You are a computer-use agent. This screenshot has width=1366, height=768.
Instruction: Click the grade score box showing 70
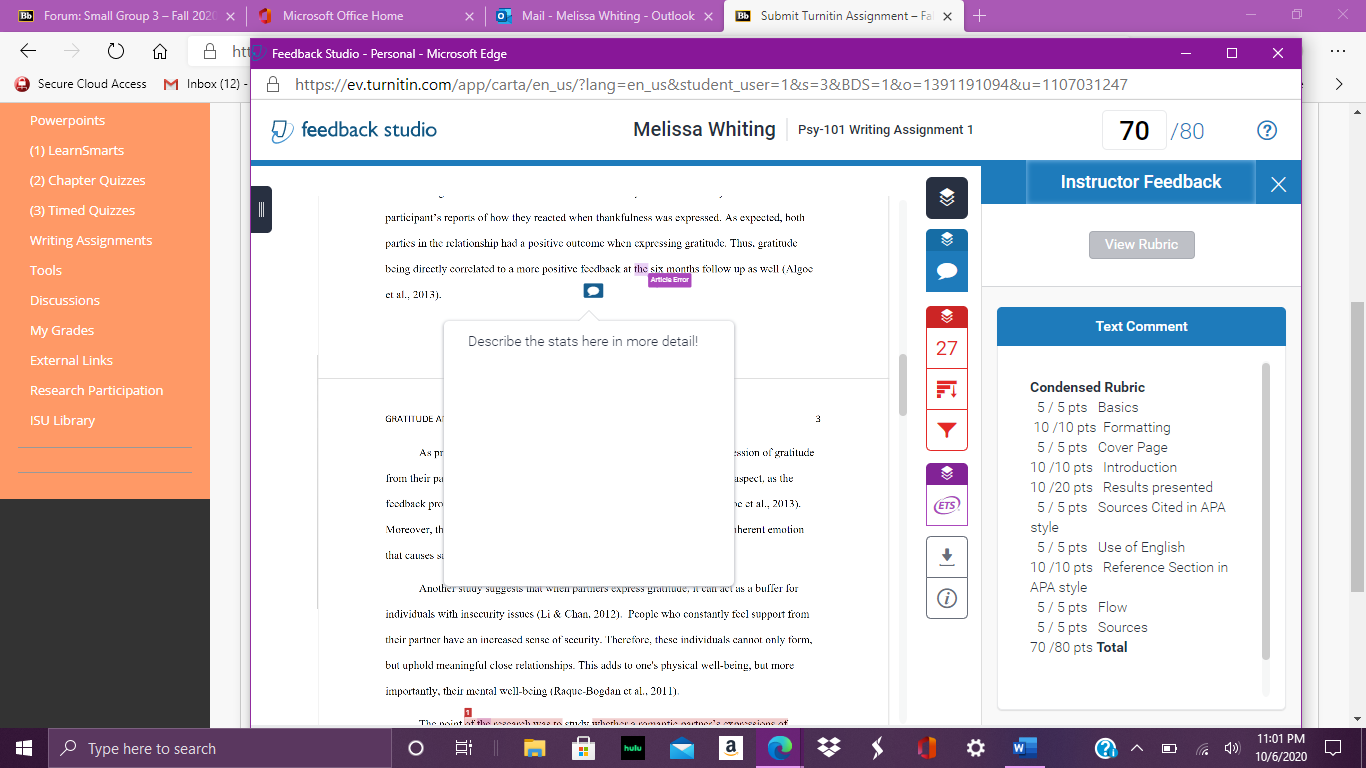coord(1134,130)
